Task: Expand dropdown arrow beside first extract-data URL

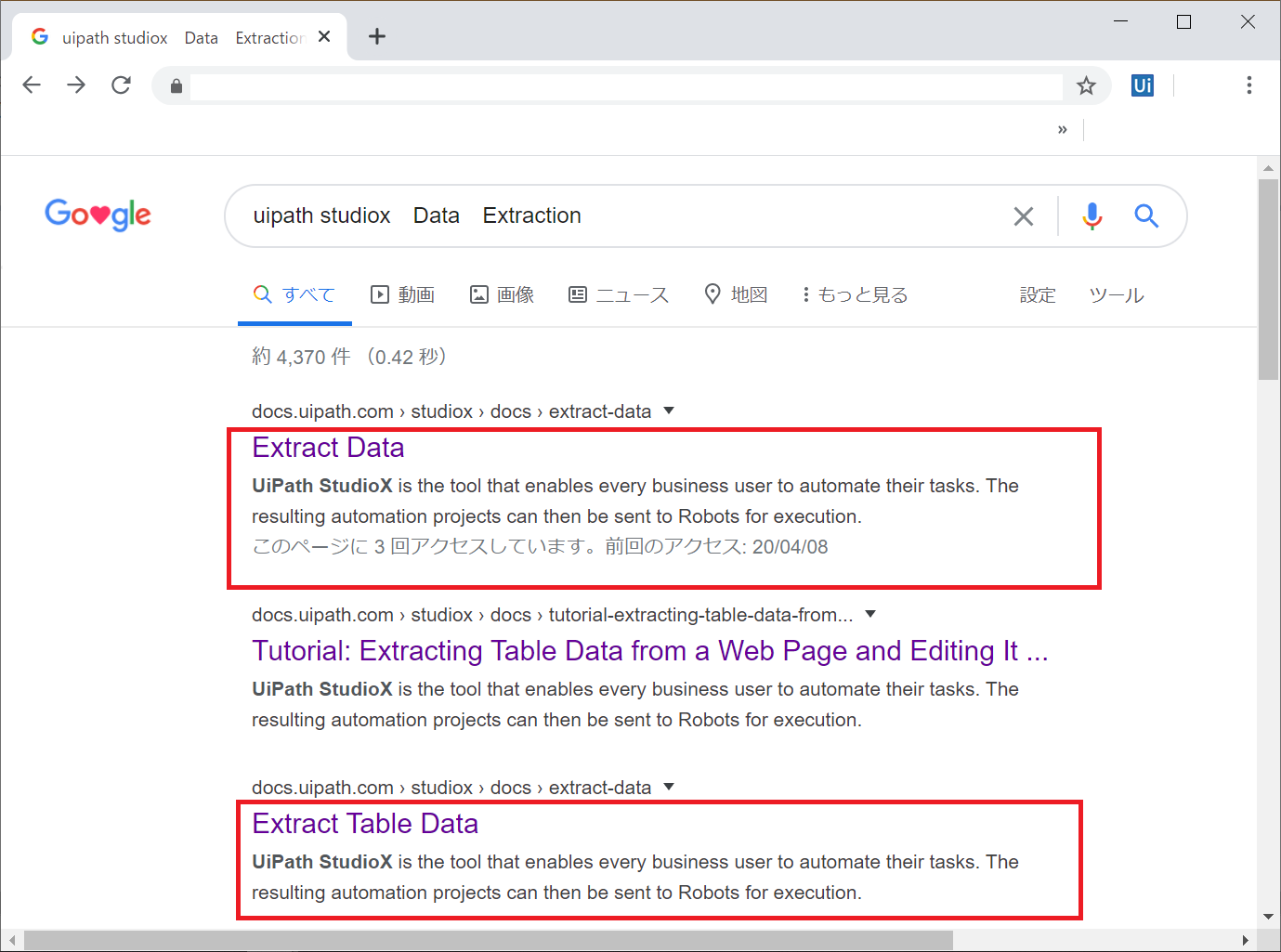Action: click(669, 411)
